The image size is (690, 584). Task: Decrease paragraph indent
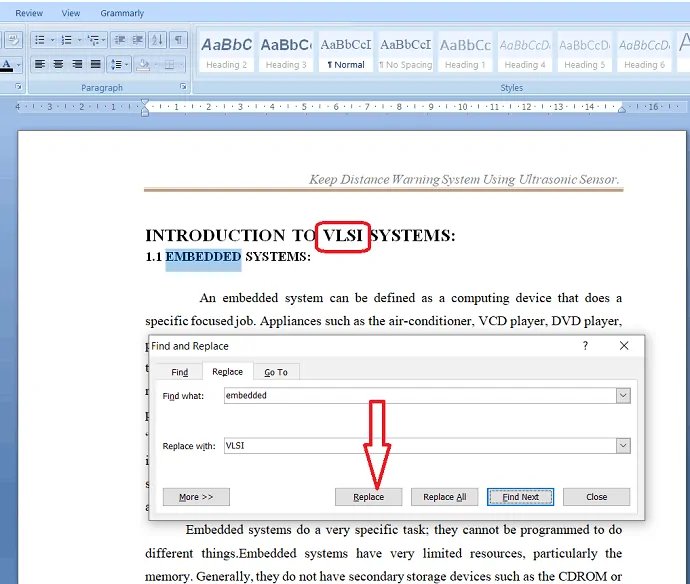pos(120,40)
